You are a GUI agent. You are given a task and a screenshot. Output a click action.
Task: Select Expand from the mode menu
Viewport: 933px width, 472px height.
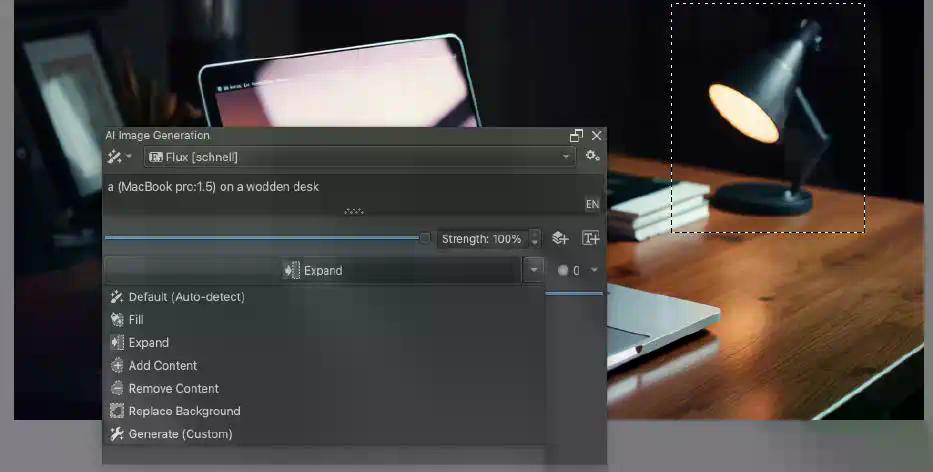(x=324, y=342)
